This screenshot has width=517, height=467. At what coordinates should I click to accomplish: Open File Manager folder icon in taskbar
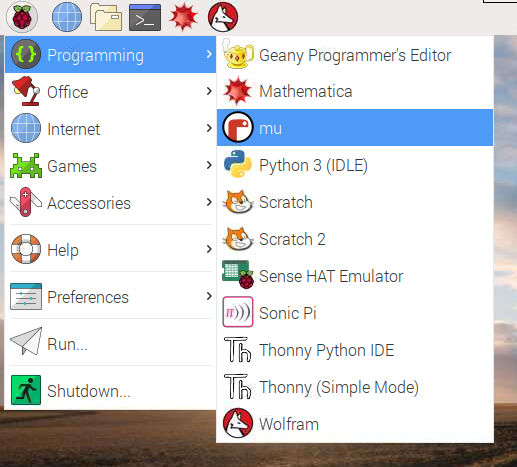pos(106,17)
